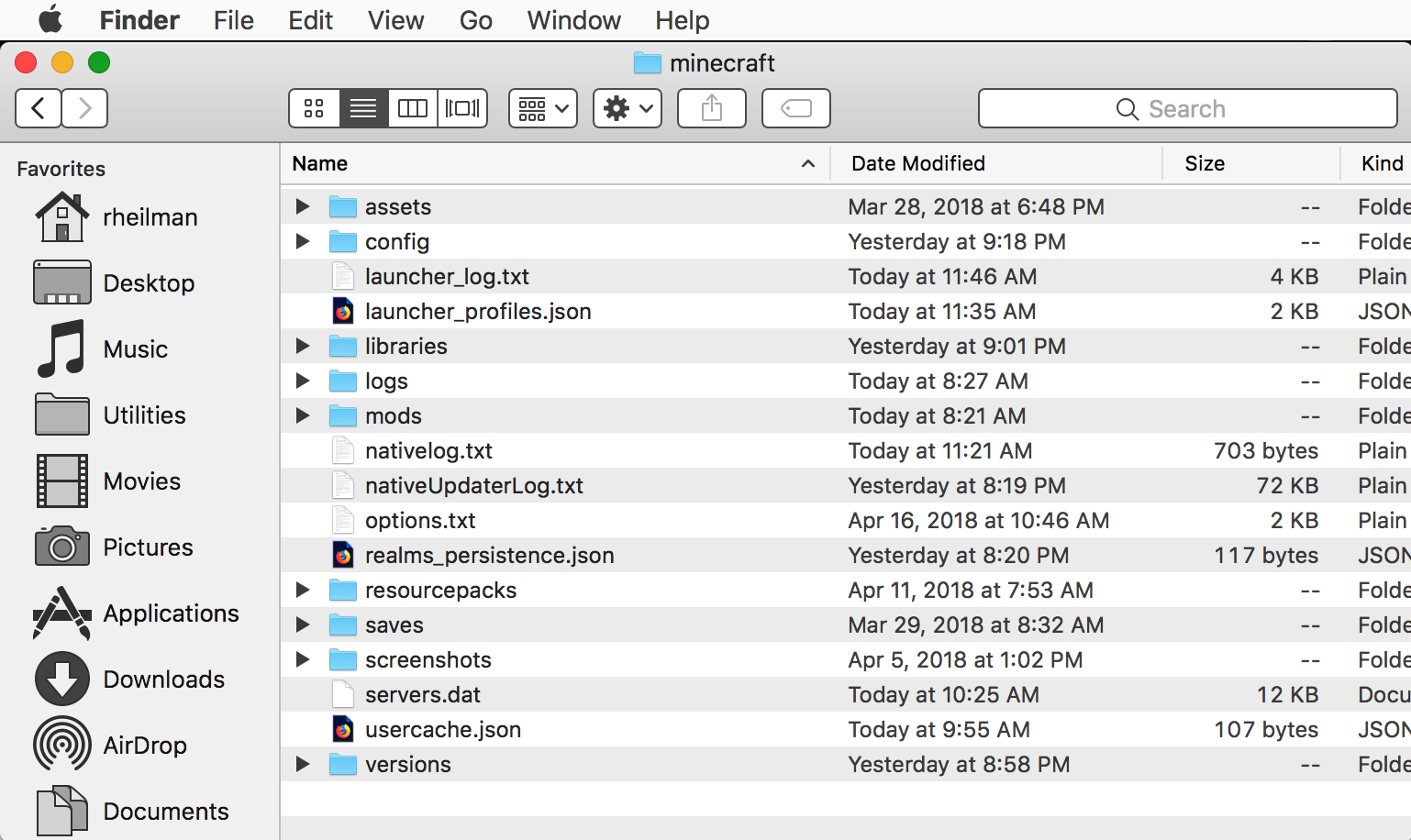Open Movies in the sidebar
Viewport: 1411px width, 840px height.
pos(108,481)
